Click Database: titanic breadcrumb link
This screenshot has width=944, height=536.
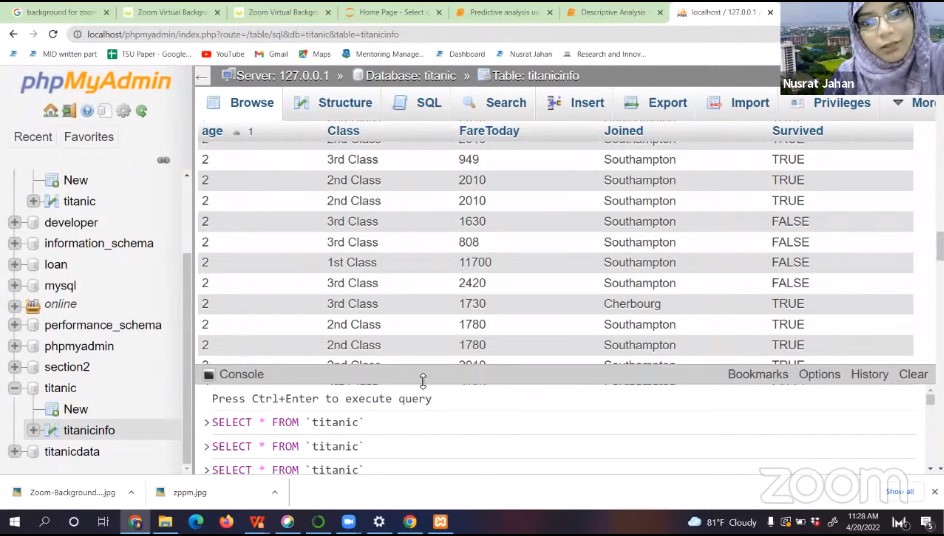tap(411, 76)
